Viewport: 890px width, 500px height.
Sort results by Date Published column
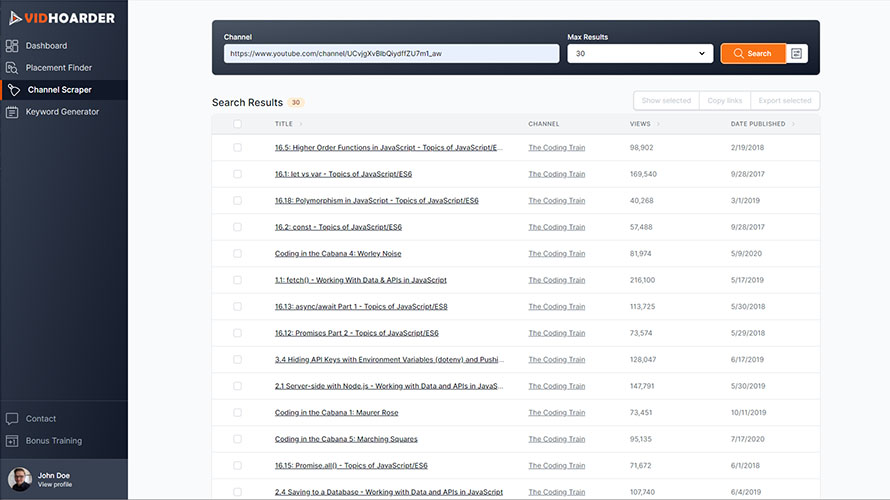tap(762, 124)
